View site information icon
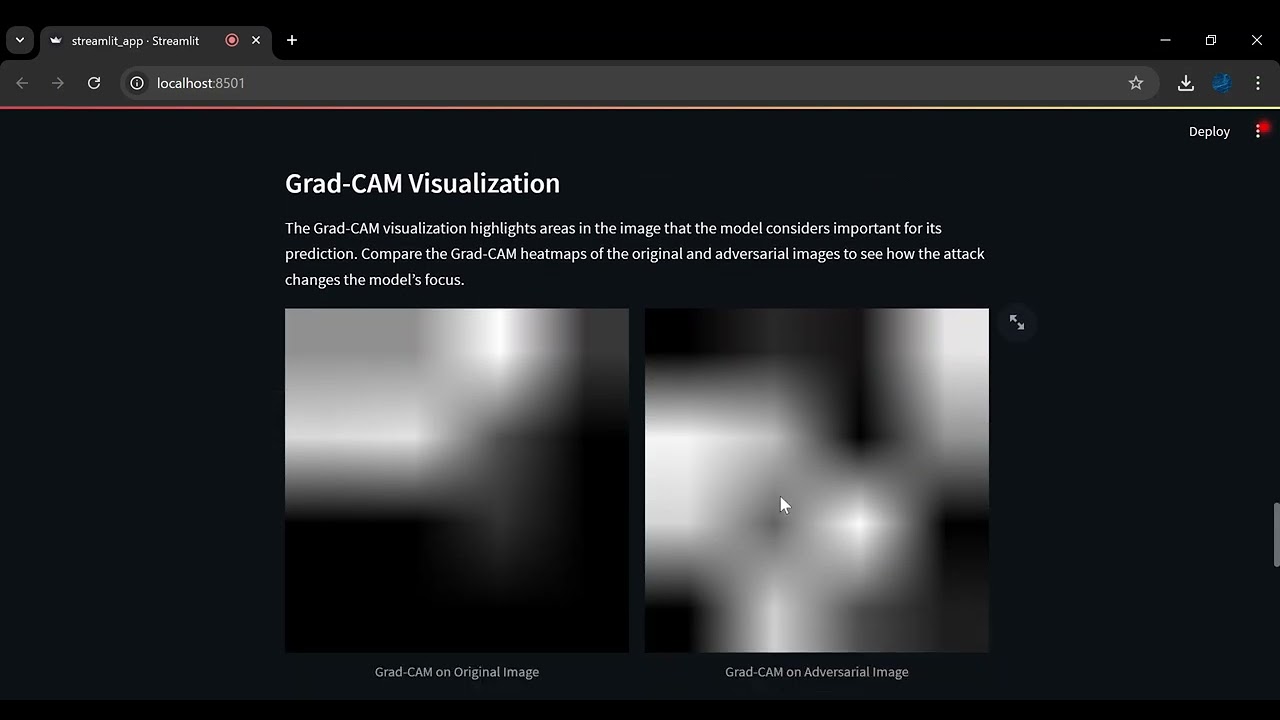Screen dimensions: 1280x720 click(137, 83)
